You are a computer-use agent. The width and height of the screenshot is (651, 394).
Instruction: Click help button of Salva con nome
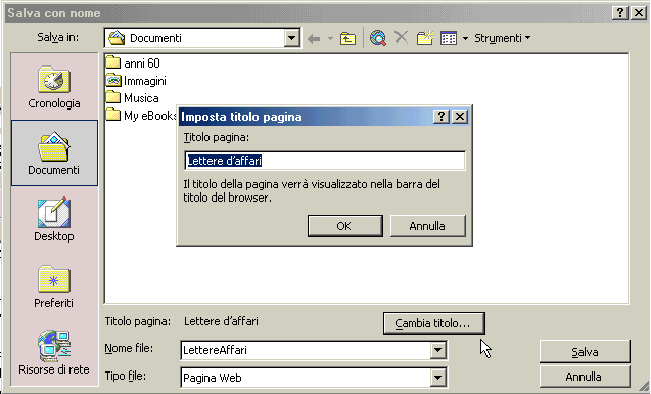pos(619,13)
